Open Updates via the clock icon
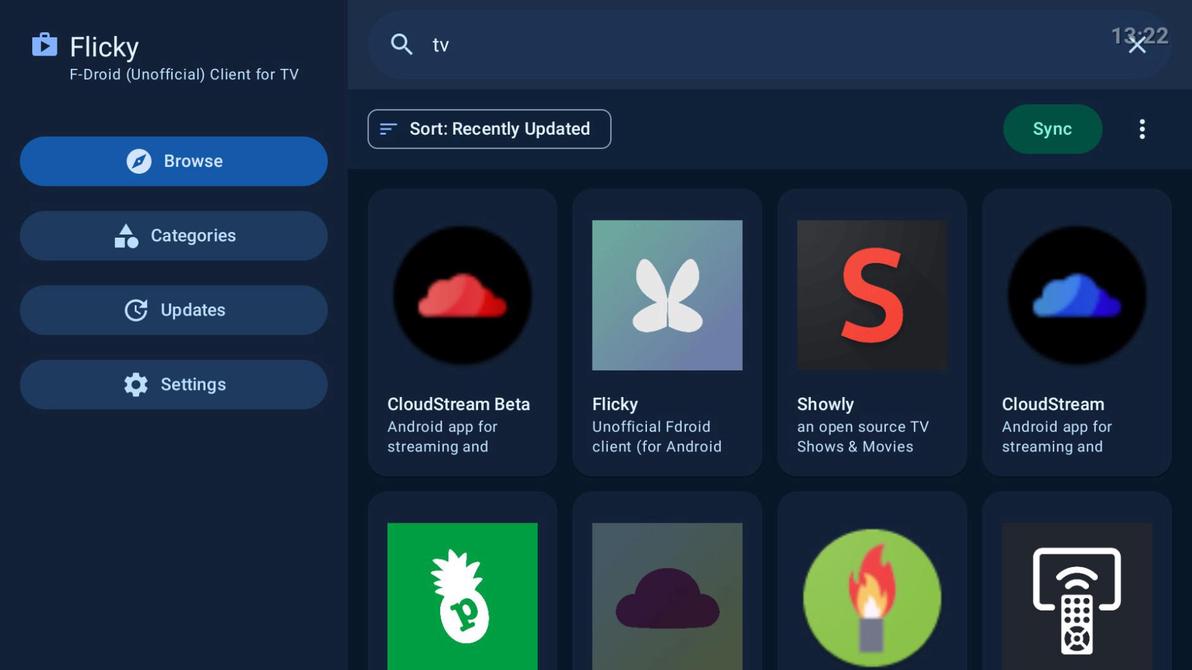The image size is (1192, 670). pos(137,310)
